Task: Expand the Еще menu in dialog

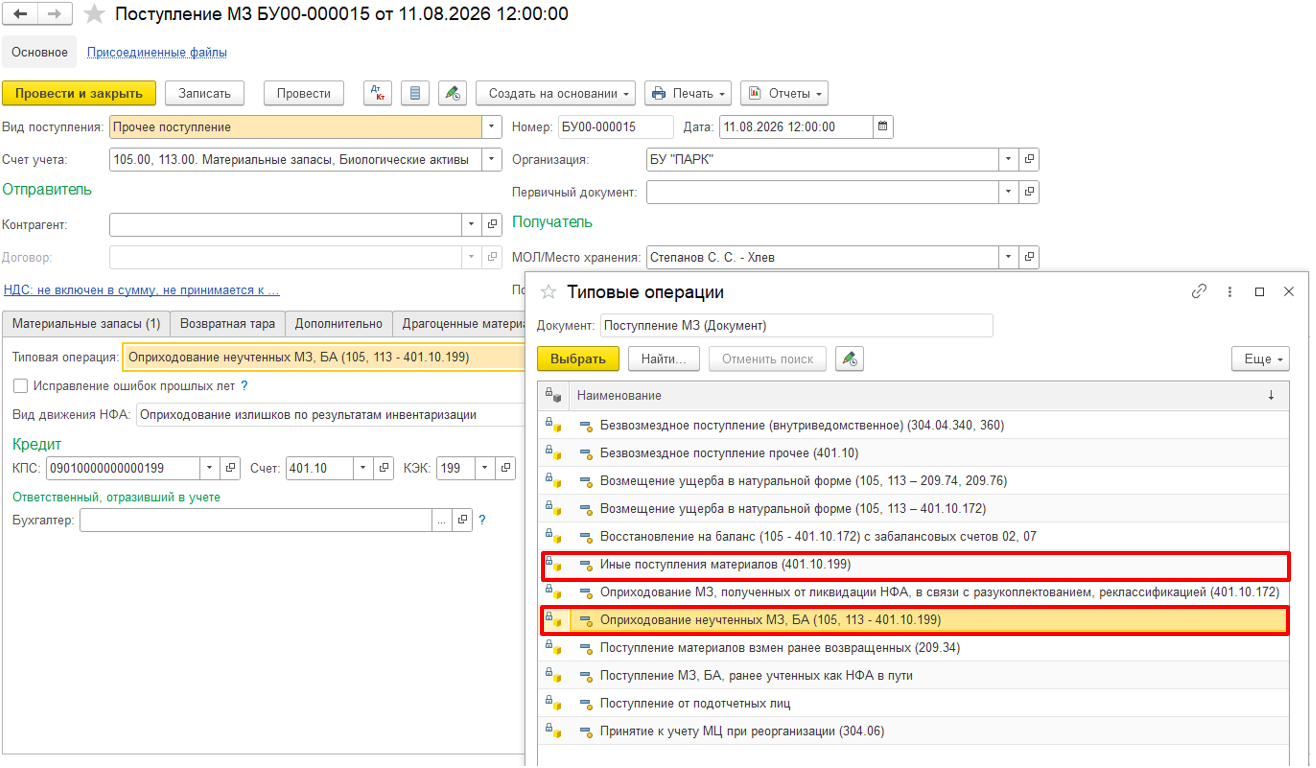Action: 1260,359
